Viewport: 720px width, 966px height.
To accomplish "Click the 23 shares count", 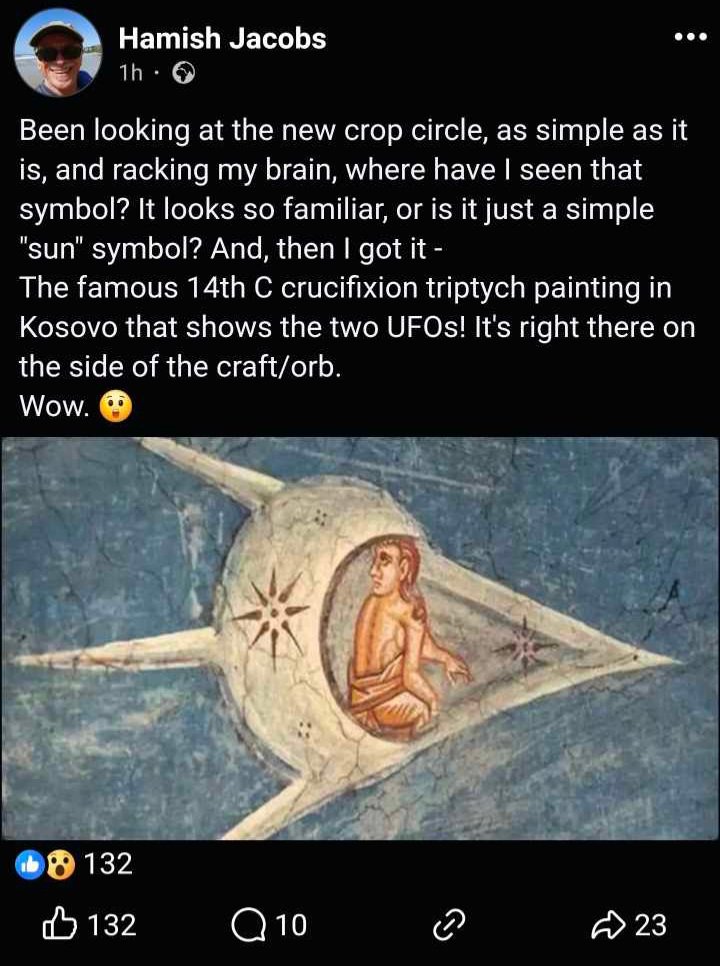I will click(x=650, y=925).
